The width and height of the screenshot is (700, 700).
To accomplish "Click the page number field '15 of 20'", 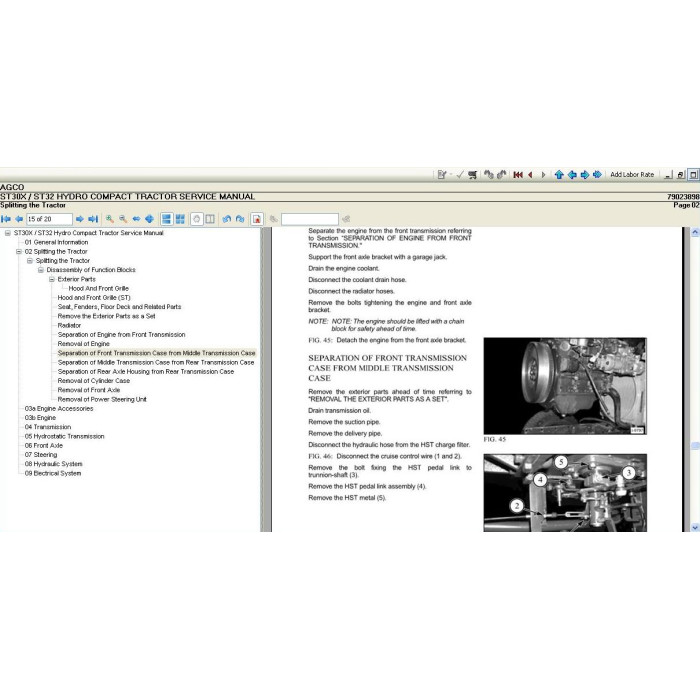I will (49, 219).
